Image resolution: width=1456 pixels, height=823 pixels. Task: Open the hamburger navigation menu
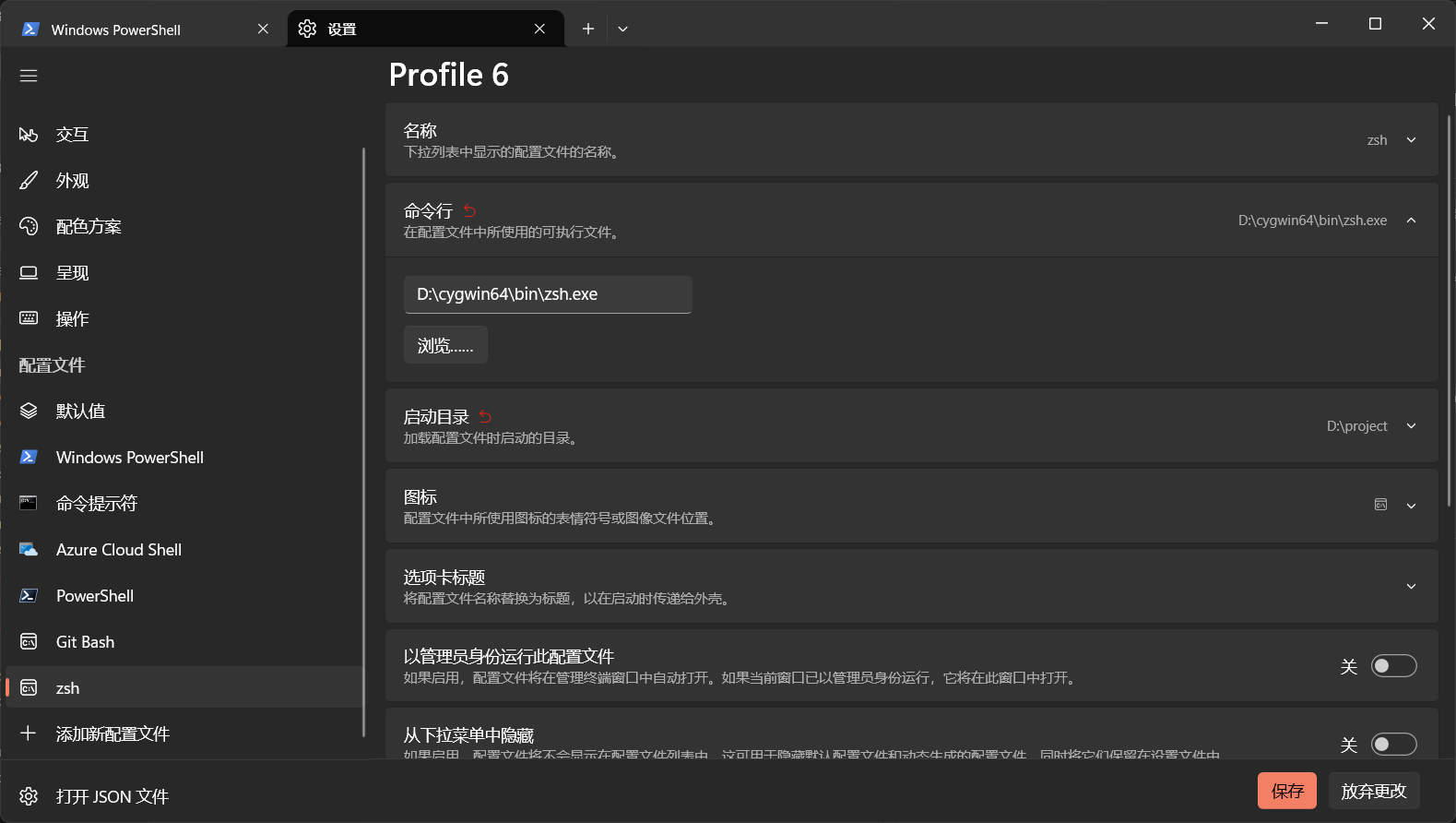point(29,76)
